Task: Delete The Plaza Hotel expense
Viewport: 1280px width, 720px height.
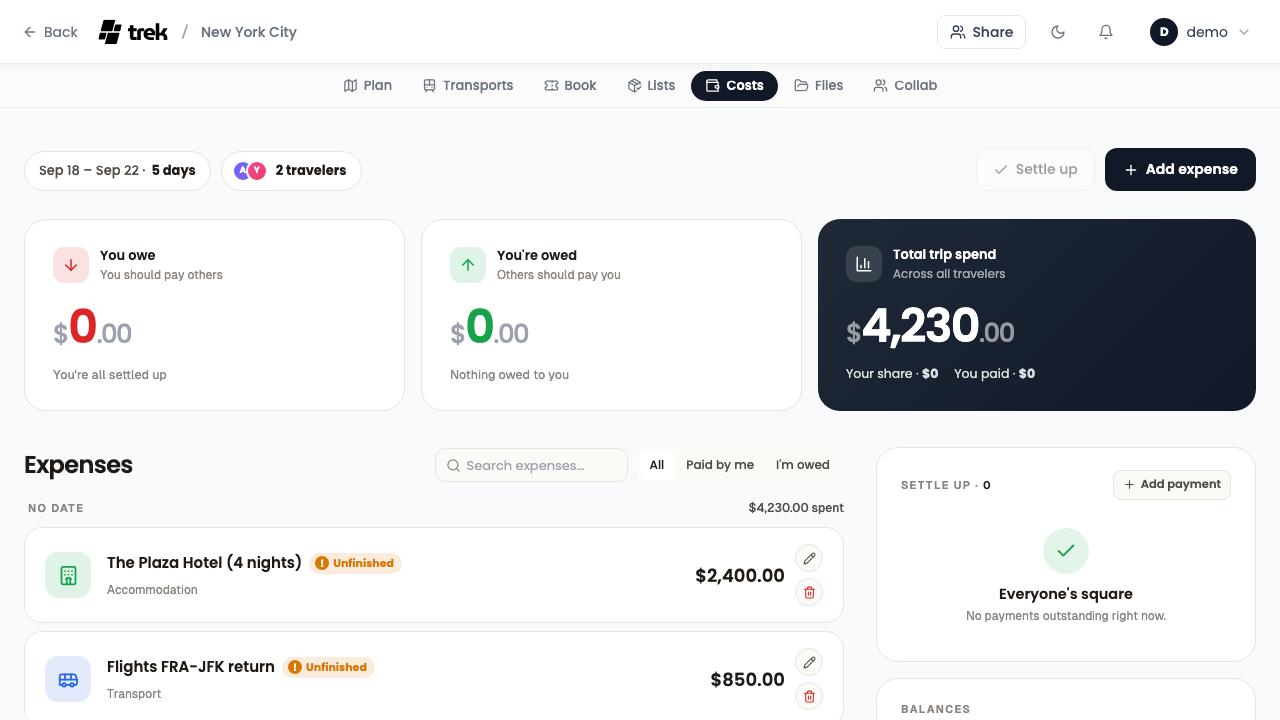Action: point(809,592)
